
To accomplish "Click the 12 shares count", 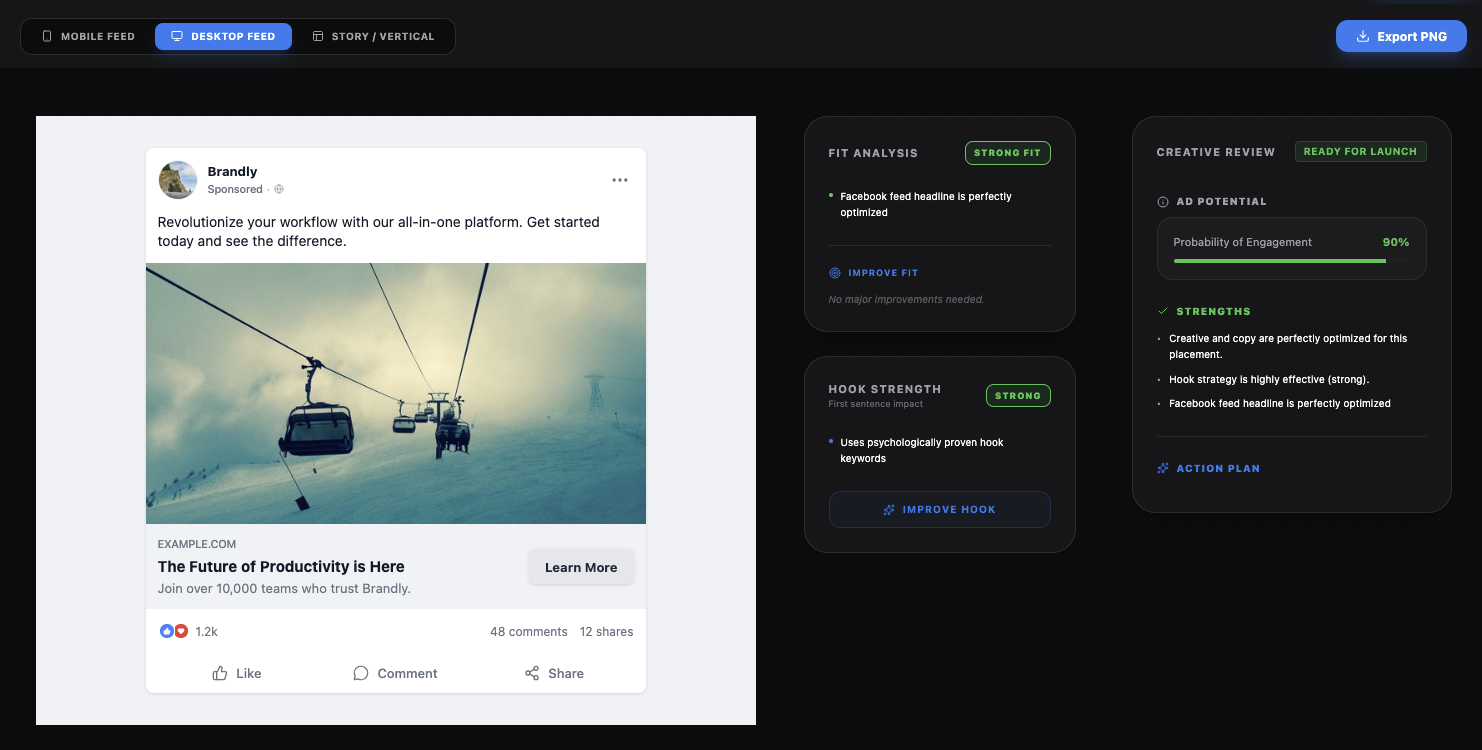I will coord(607,631).
